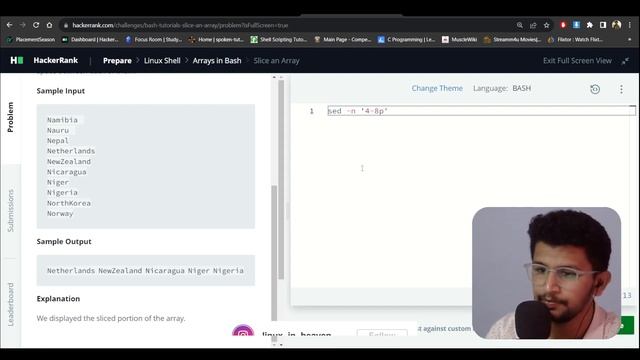Go to Arrays in Bash breadcrumb
Viewport: 640px width, 360px height.
click(x=217, y=61)
